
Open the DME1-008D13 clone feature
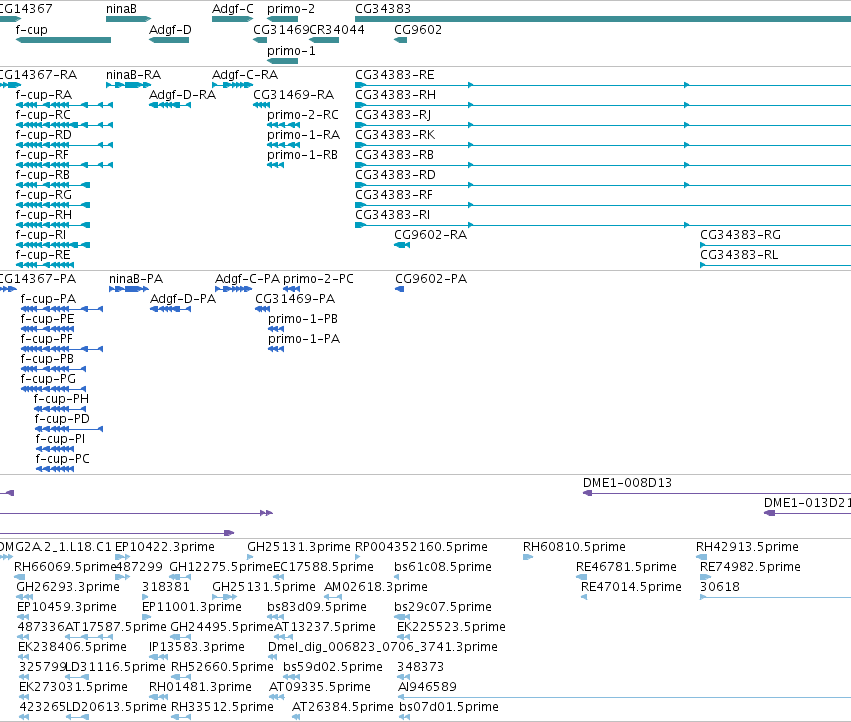[x=716, y=493]
